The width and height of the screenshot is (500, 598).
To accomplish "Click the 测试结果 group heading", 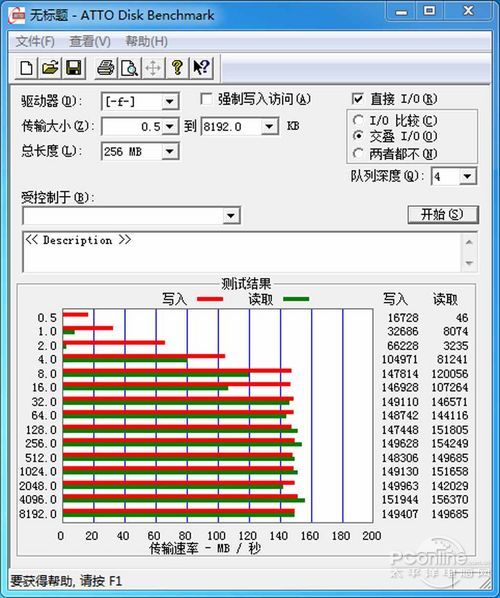I will (246, 284).
